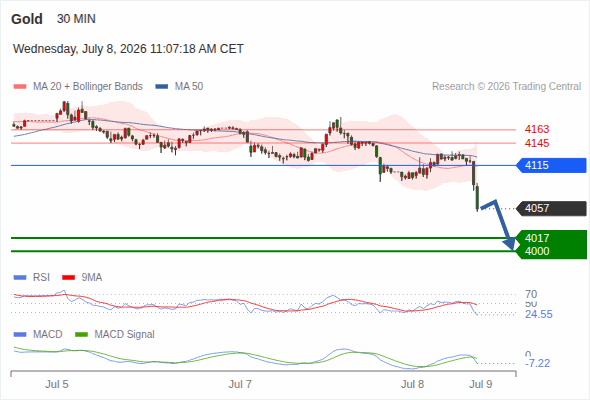The height and width of the screenshot is (400, 590).
Task: Click the Jul 8 date axis label
Action: pyautogui.click(x=412, y=384)
